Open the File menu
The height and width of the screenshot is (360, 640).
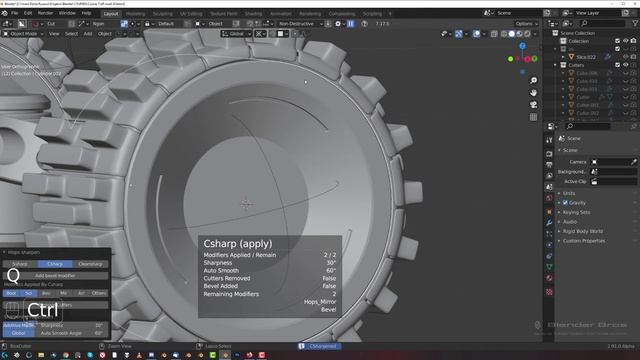click(15, 13)
